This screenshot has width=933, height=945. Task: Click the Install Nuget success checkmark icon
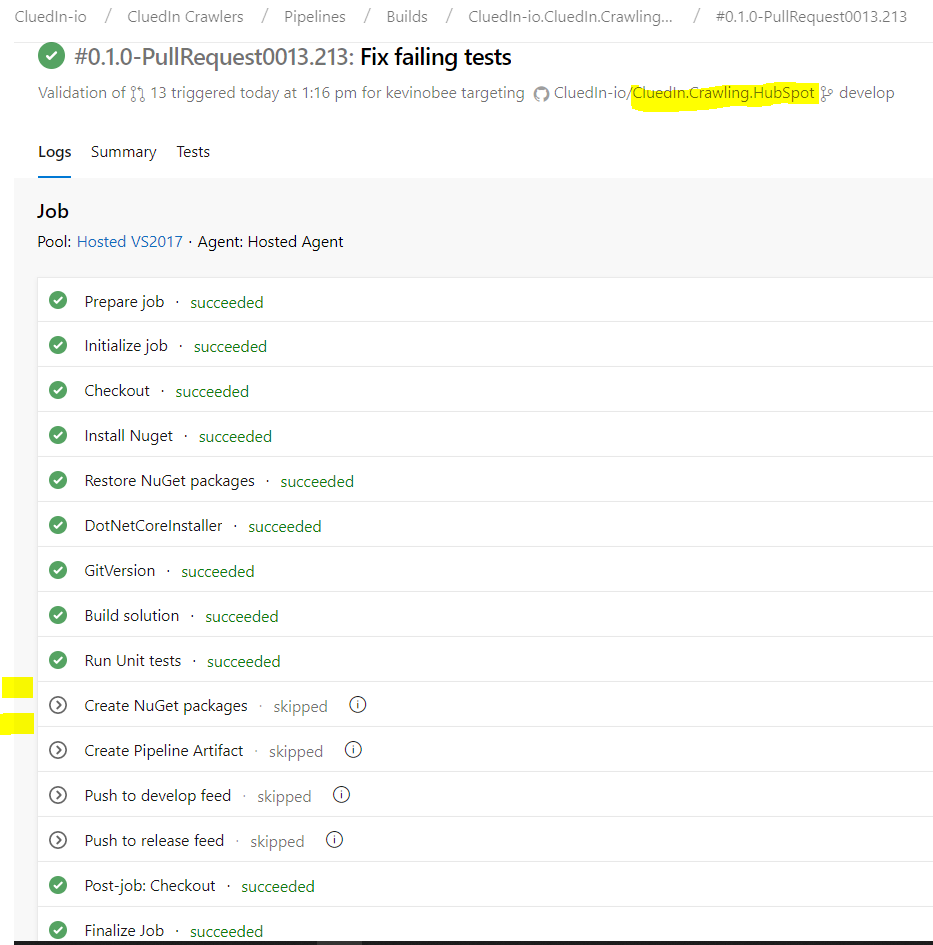click(x=58, y=435)
